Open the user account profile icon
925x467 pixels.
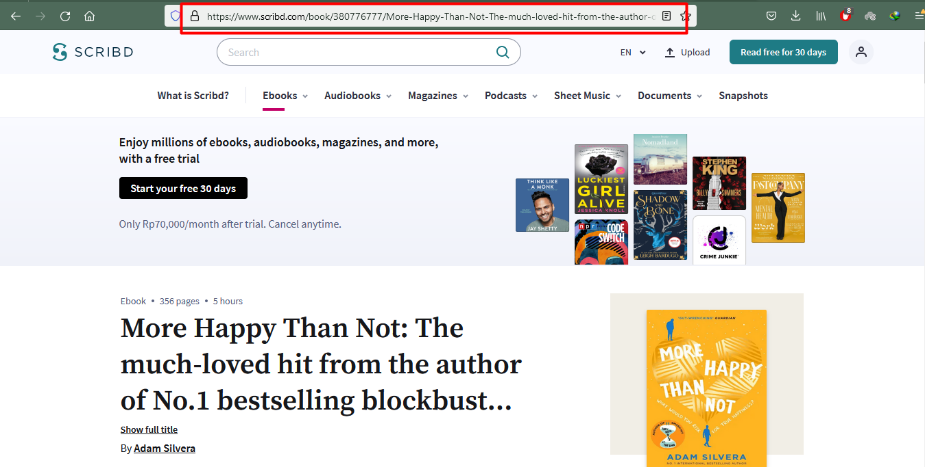click(861, 52)
